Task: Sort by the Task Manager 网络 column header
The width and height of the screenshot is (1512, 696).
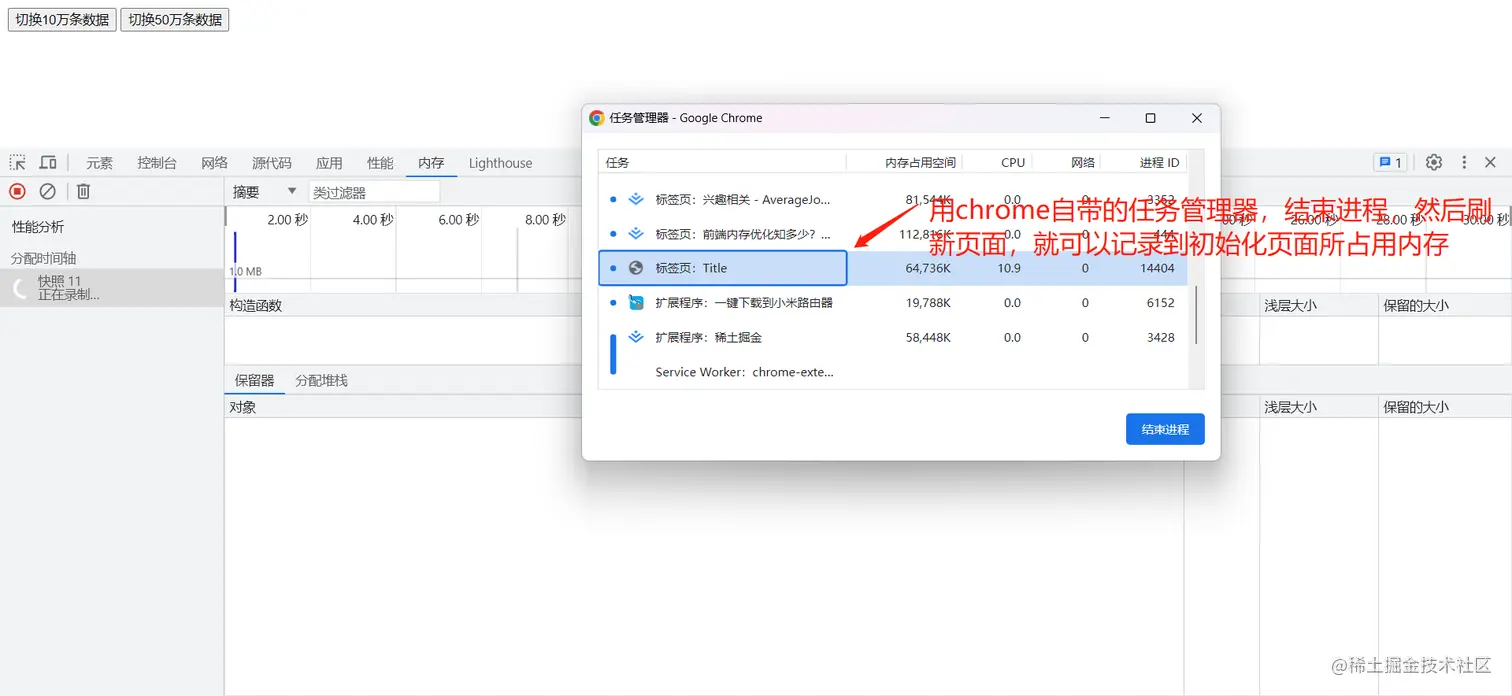Action: point(1066,162)
